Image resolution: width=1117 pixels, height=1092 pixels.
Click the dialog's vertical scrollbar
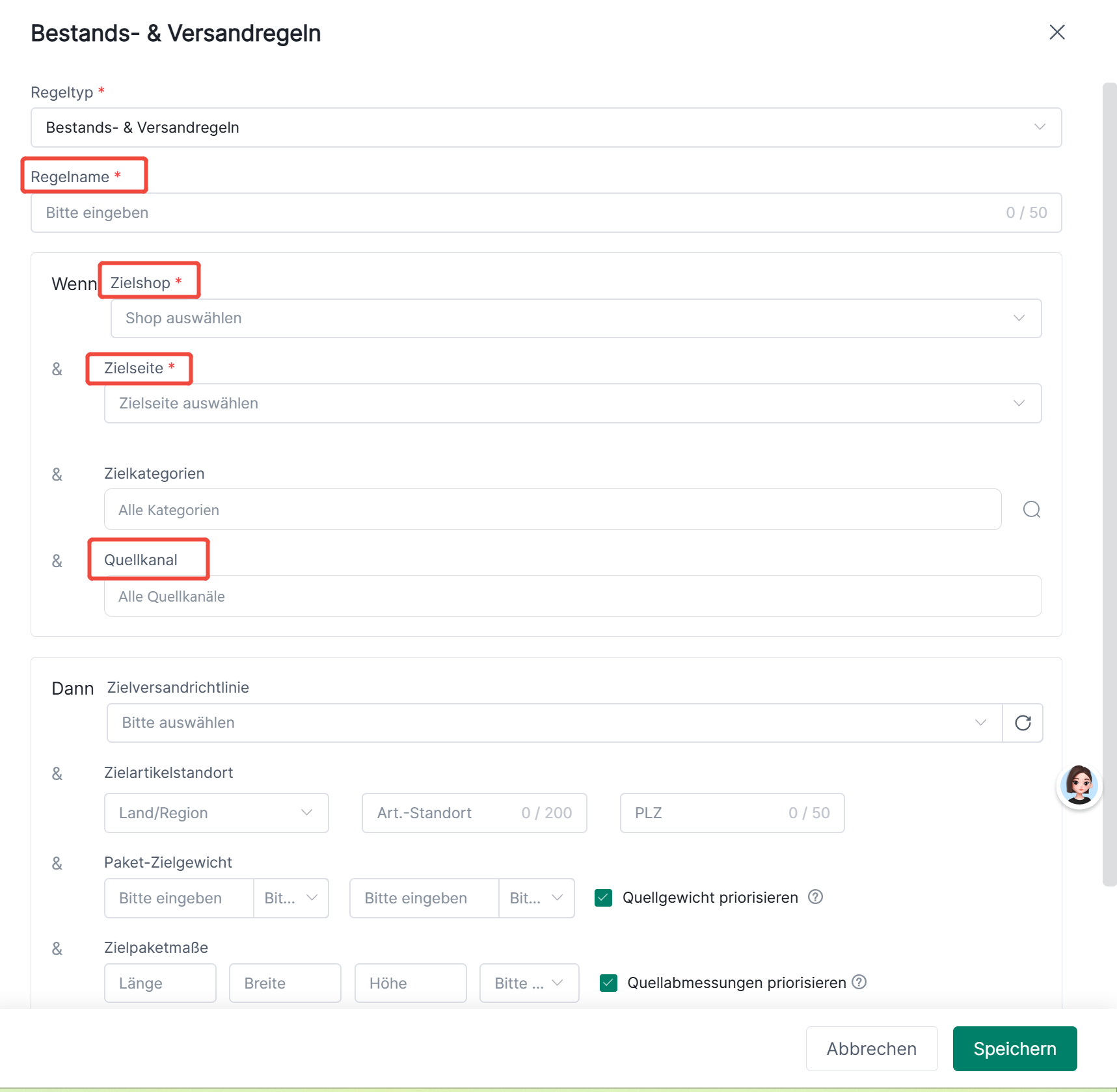point(1109,485)
